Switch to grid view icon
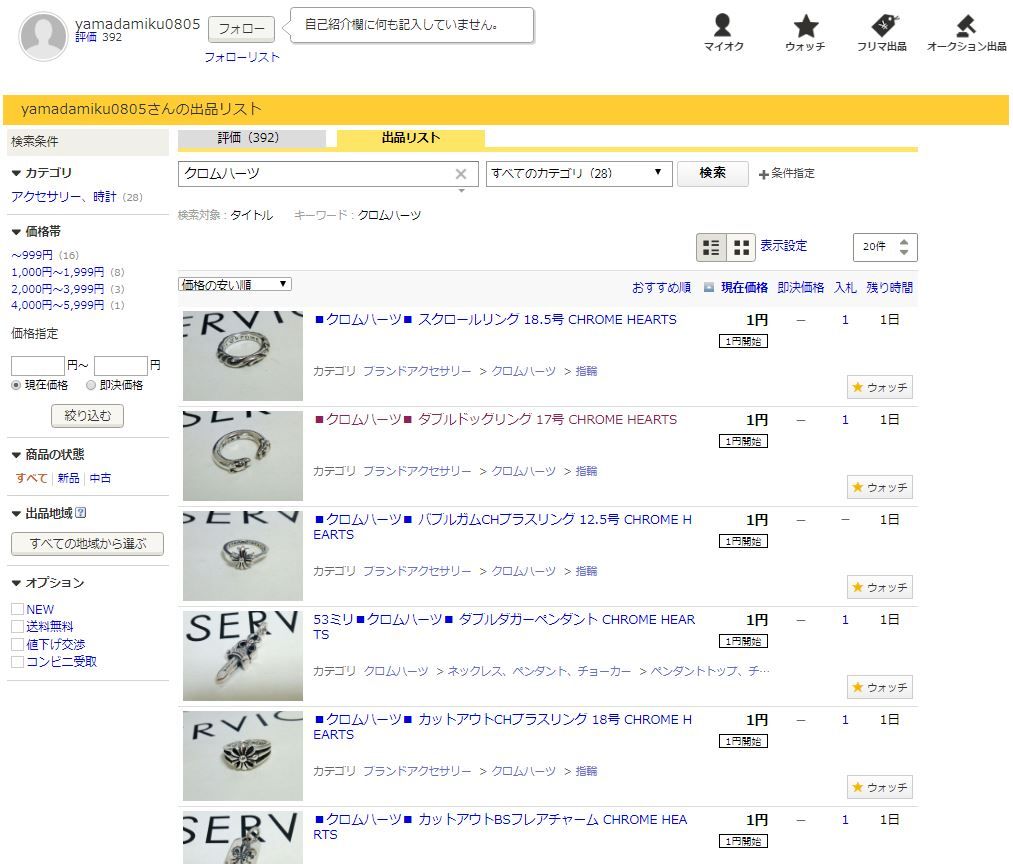The image size is (1013, 864). pyautogui.click(x=741, y=247)
